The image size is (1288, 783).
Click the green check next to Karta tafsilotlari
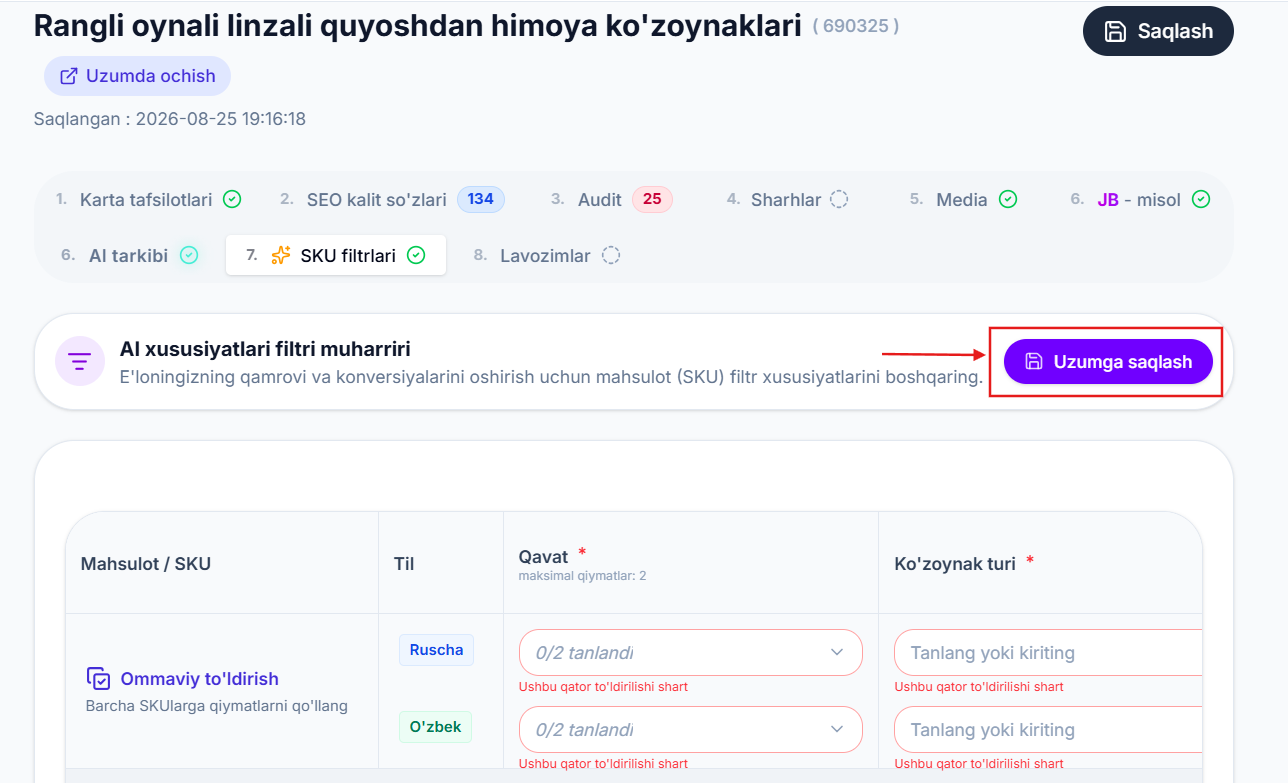pos(232,199)
